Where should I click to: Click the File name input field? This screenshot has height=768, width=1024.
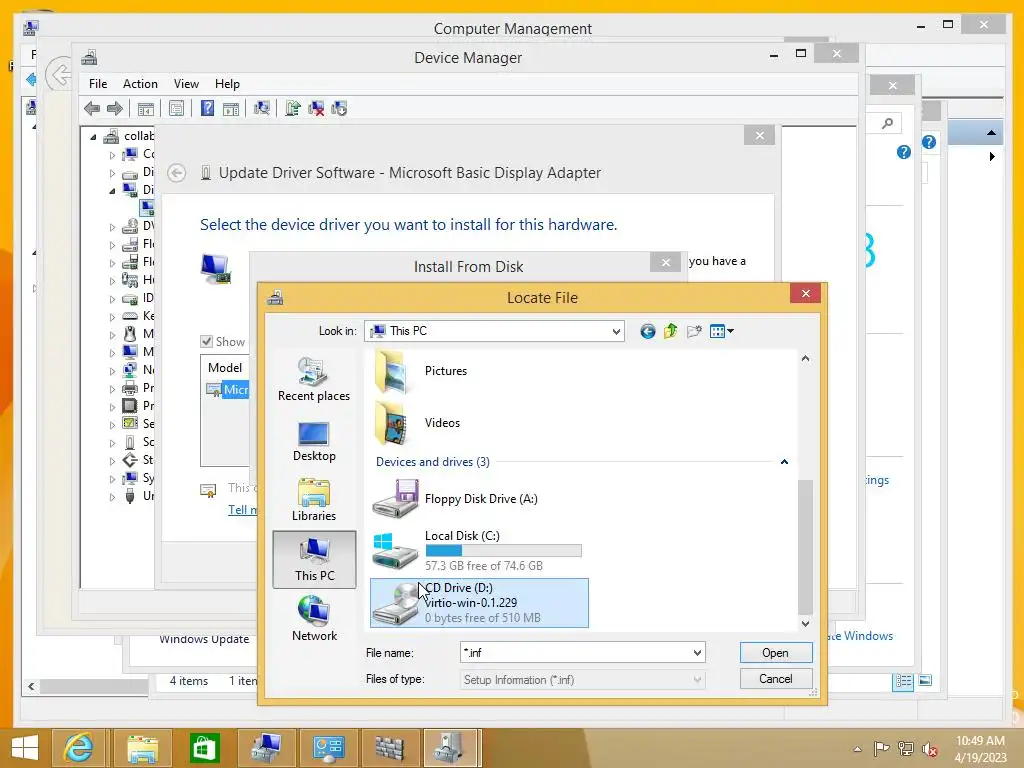[x=575, y=652]
